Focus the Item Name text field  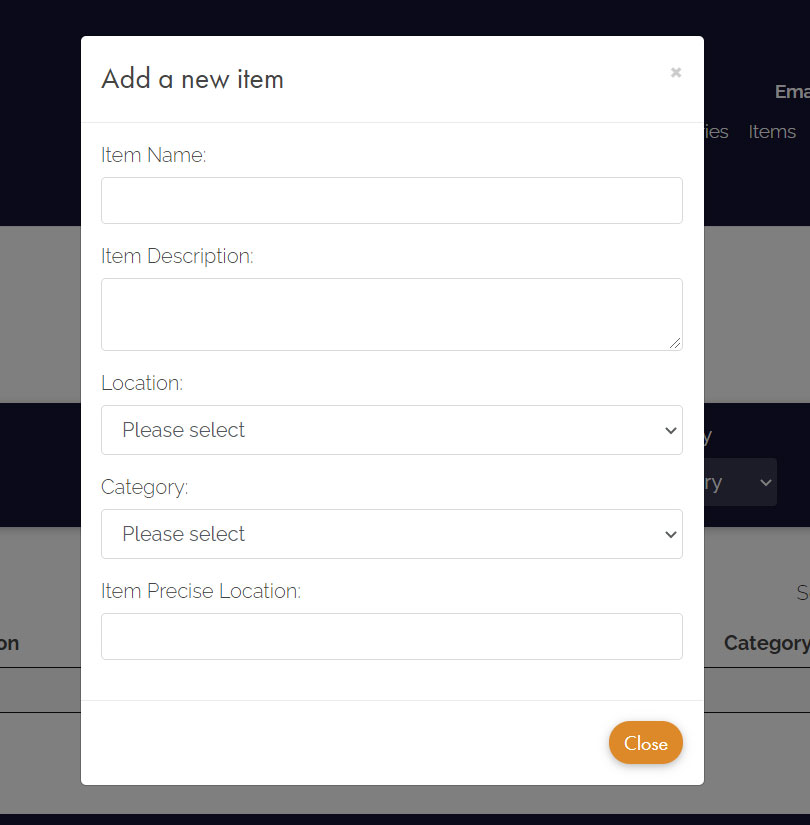(x=391, y=200)
